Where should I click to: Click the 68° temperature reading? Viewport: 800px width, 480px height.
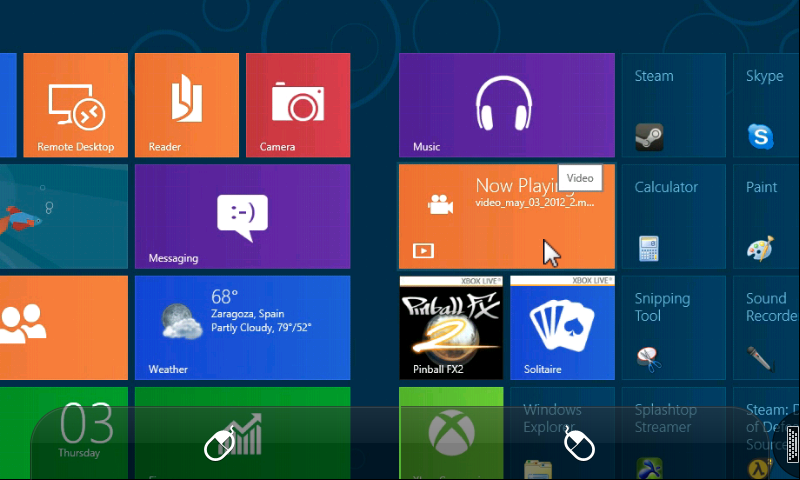click(x=224, y=296)
